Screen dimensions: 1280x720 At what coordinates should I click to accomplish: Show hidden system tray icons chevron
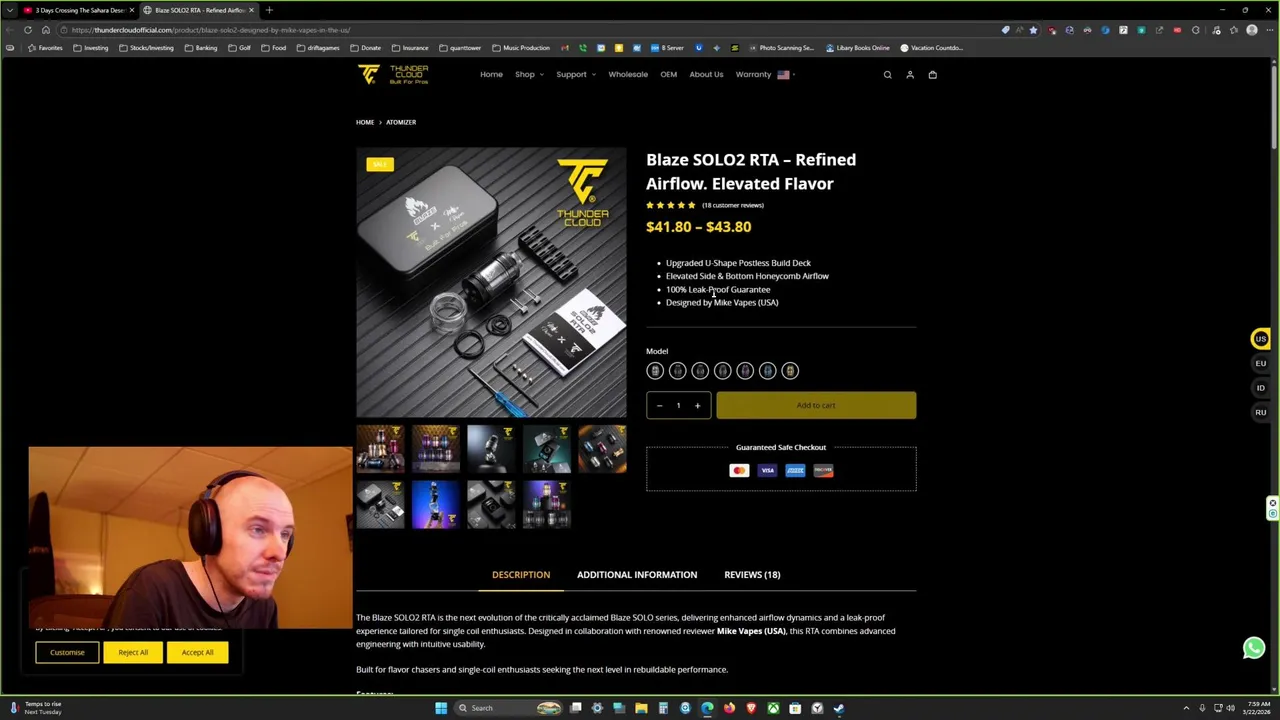1186,708
